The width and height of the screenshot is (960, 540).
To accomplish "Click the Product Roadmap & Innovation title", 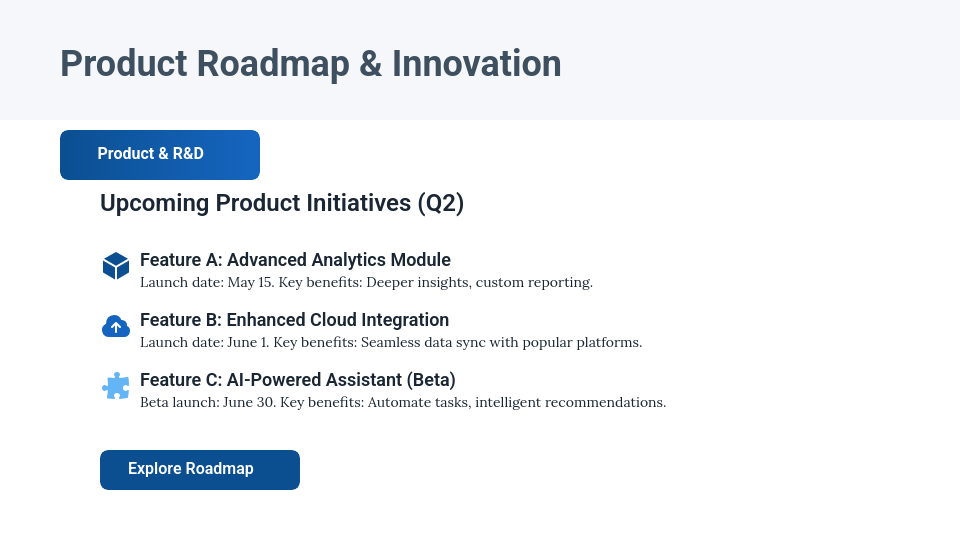I will 310,63.
